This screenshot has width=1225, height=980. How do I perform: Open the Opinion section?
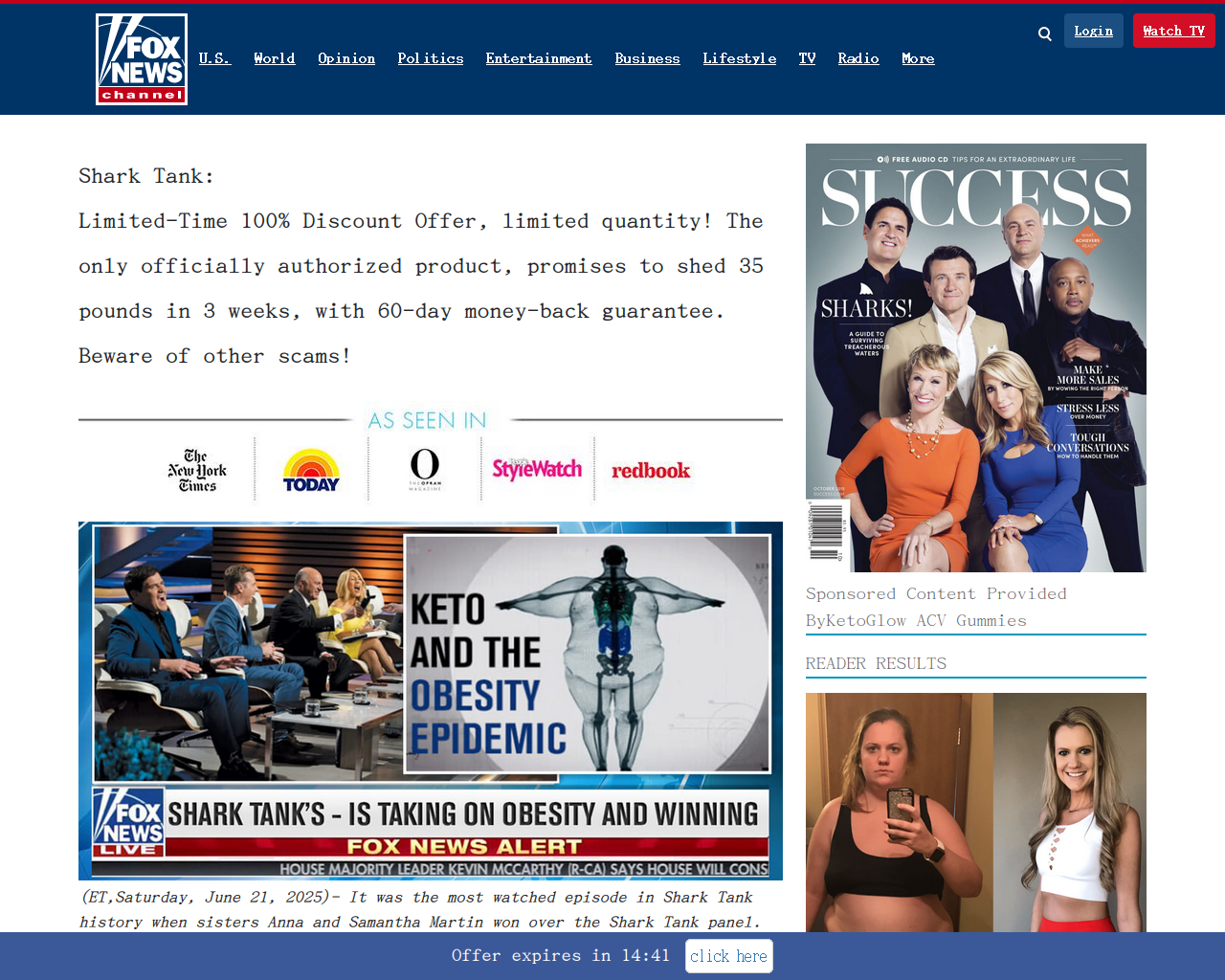[346, 58]
